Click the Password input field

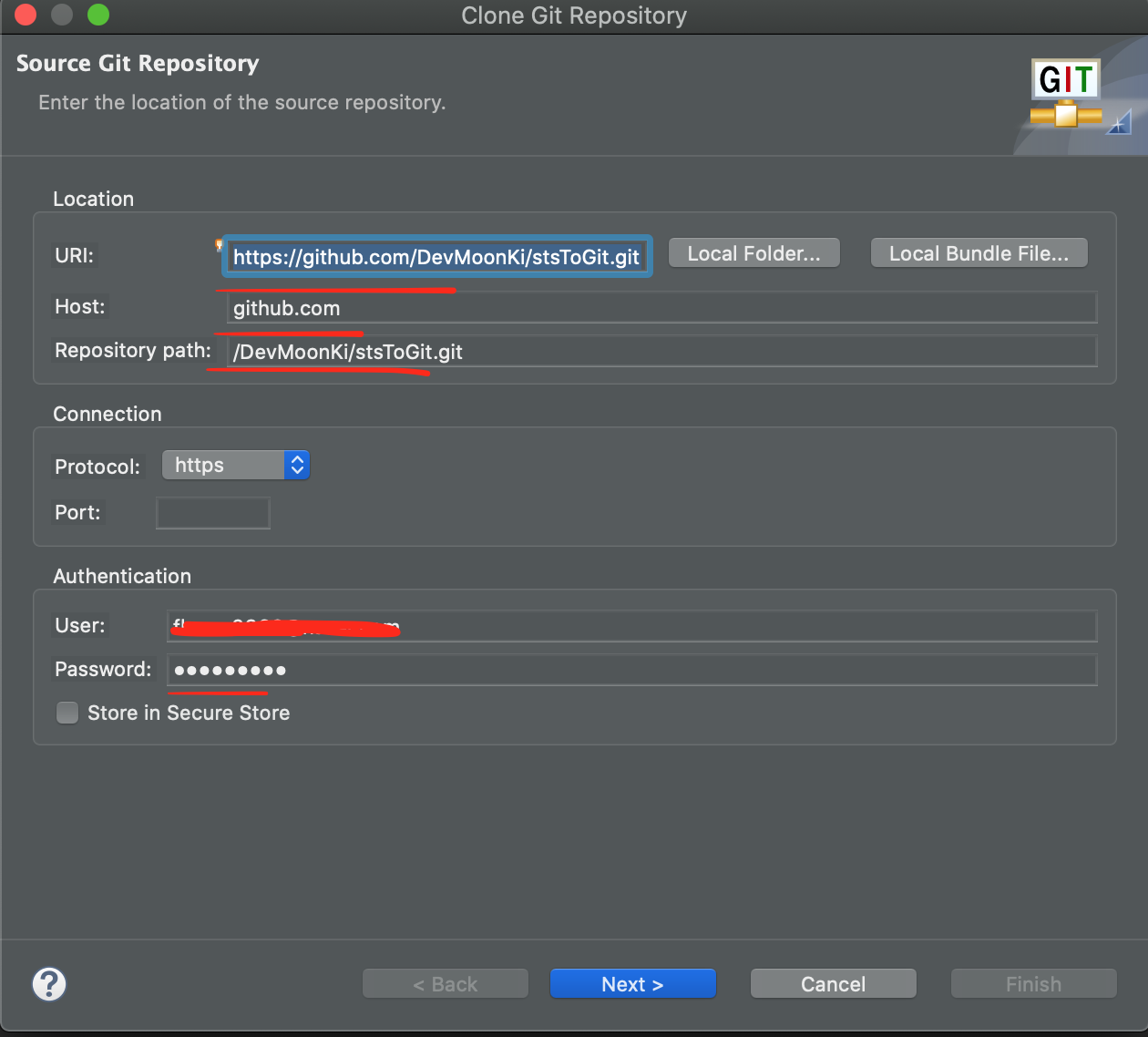click(632, 670)
